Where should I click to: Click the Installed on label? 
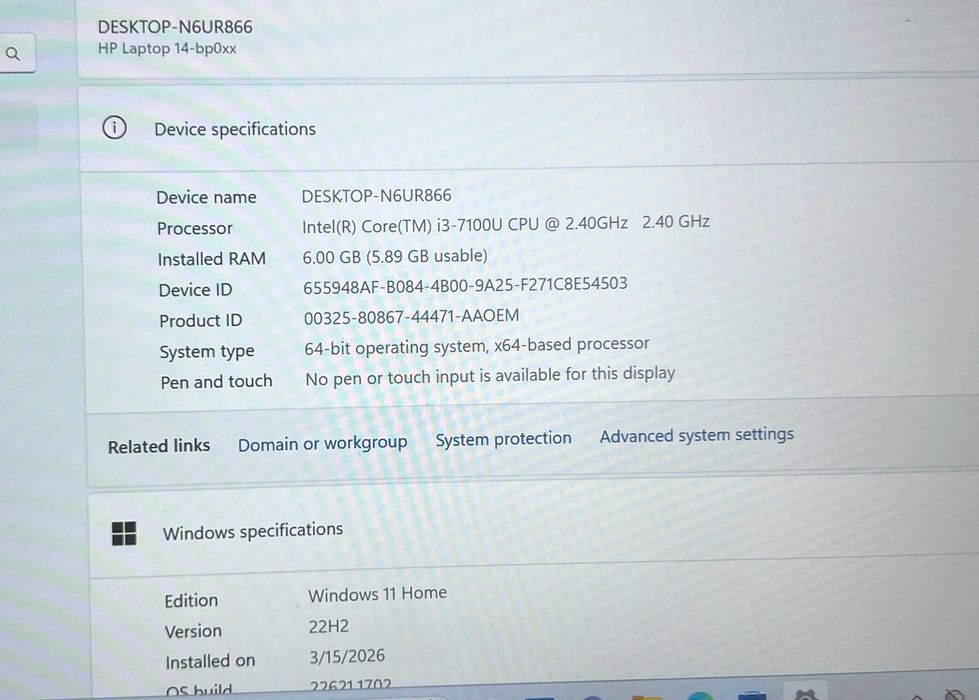tap(210, 661)
